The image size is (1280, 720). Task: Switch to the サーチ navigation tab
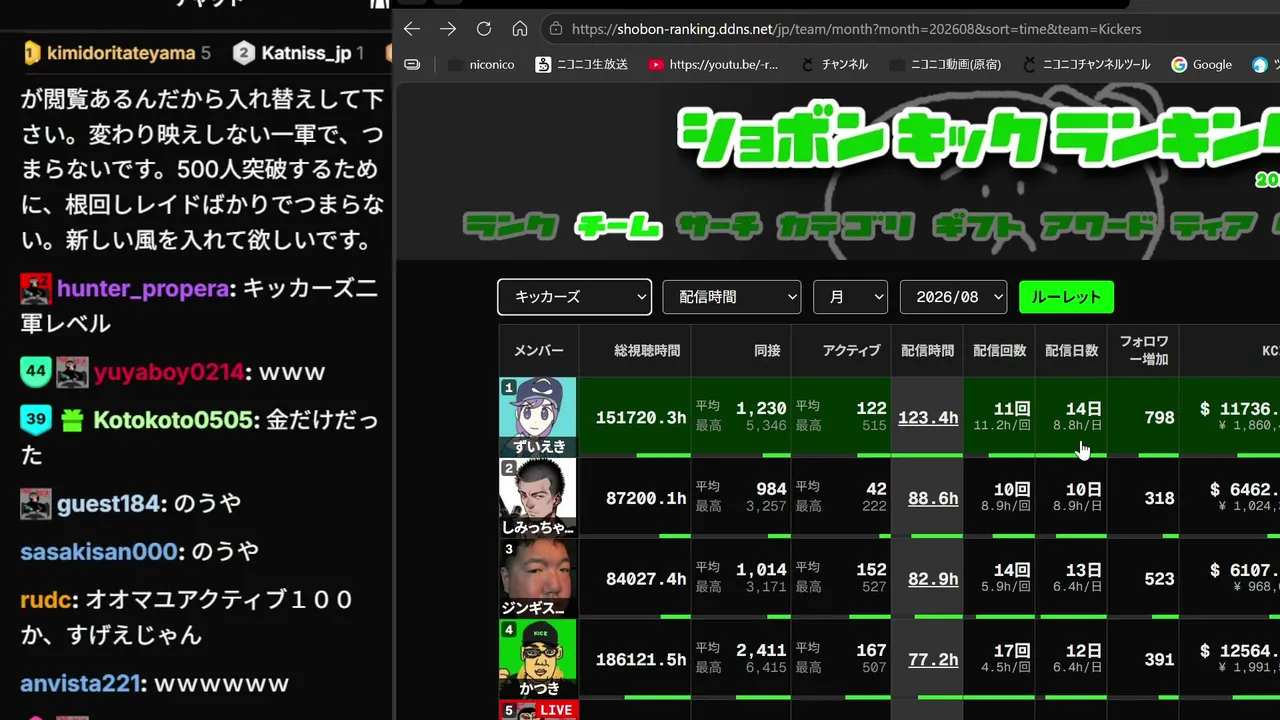(719, 226)
